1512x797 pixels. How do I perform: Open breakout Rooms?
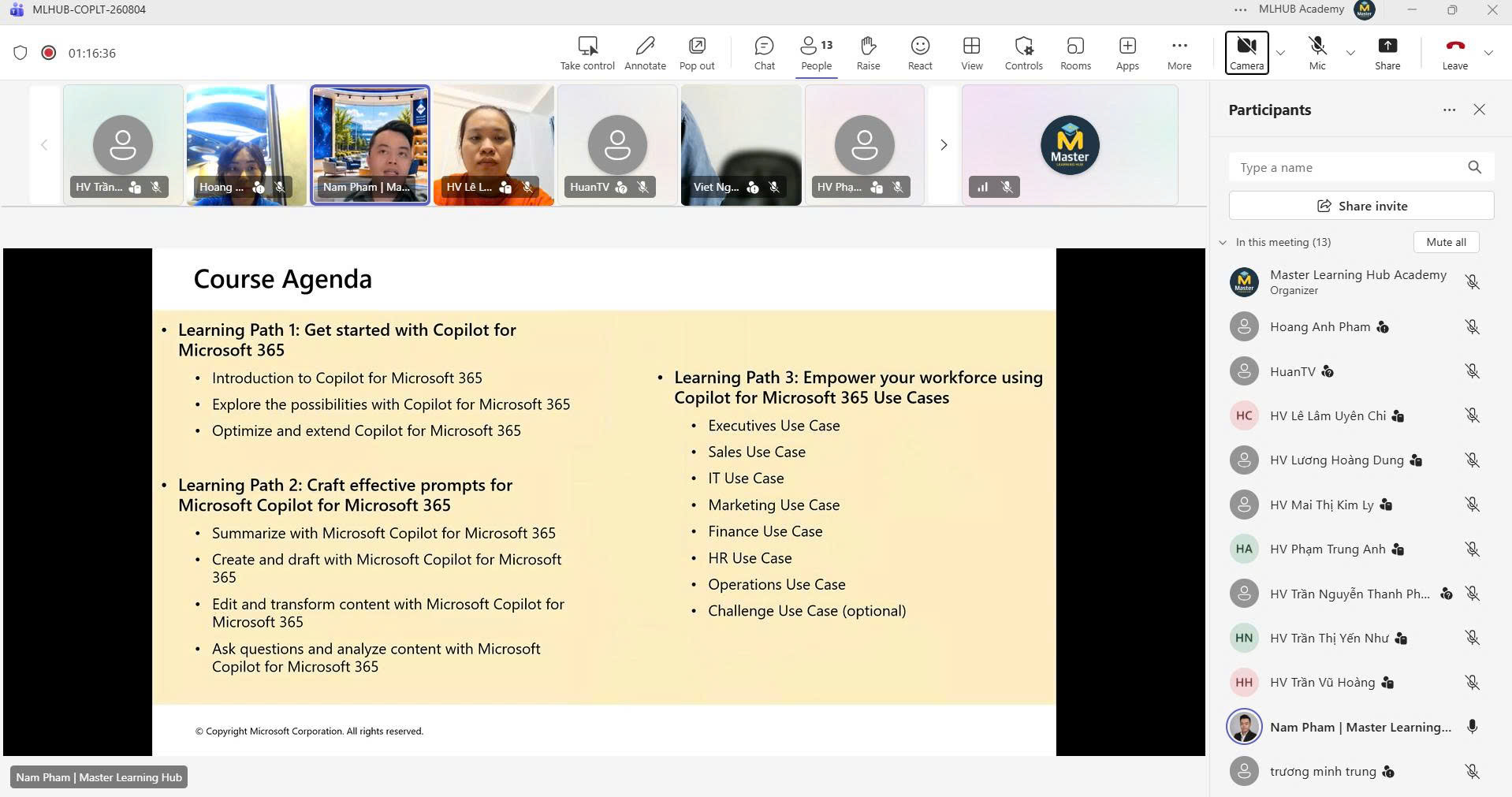click(1075, 53)
